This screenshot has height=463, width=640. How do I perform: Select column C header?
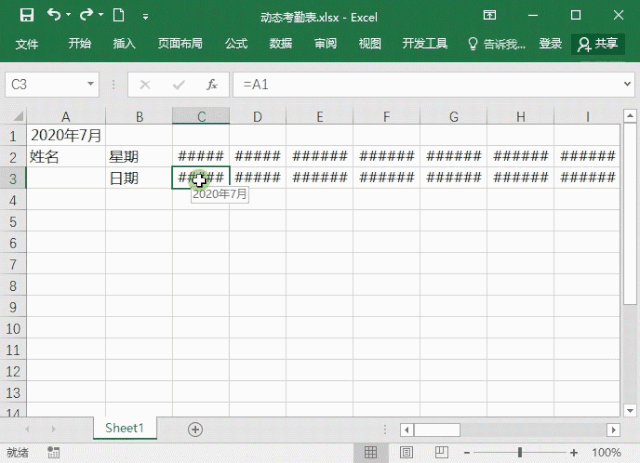201,116
